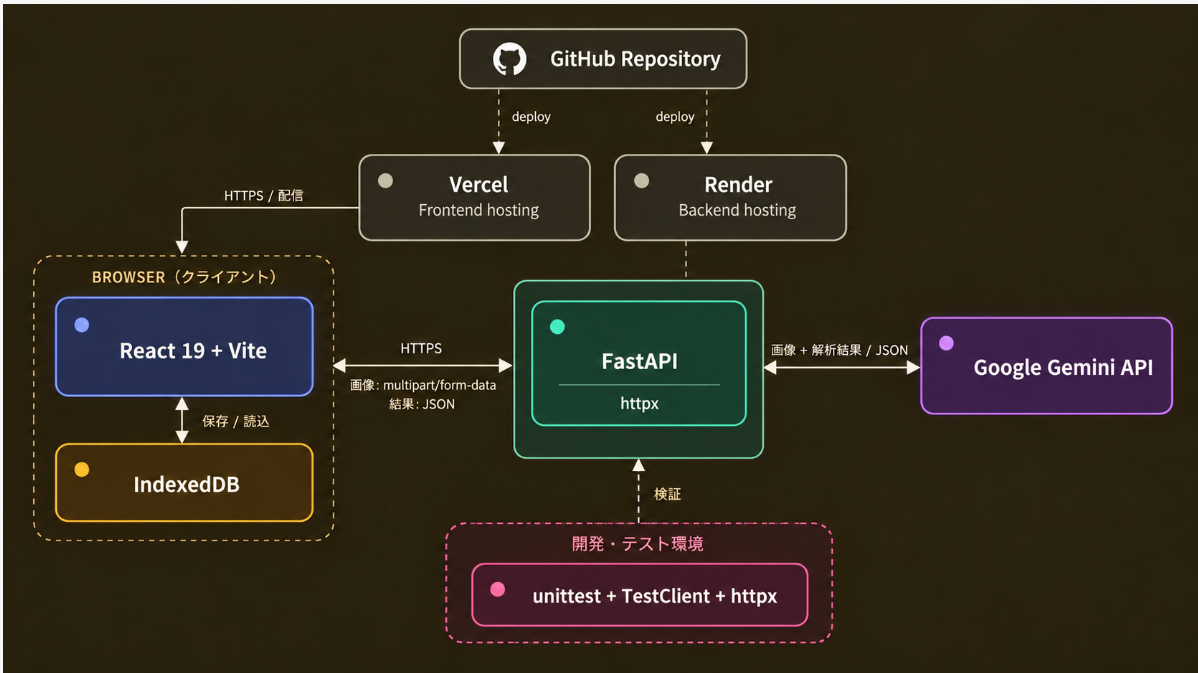
Task: Click the grey dot in Render box
Action: (x=642, y=180)
